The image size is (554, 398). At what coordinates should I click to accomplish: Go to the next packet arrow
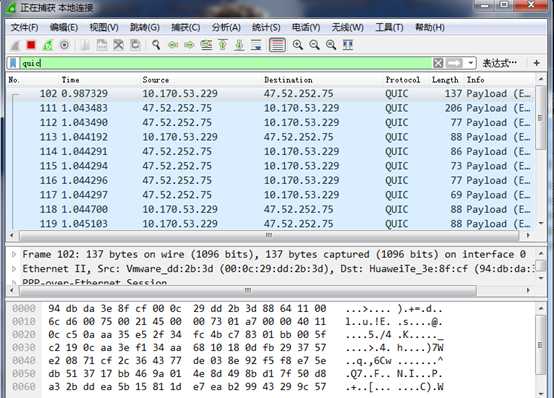tap(189, 45)
